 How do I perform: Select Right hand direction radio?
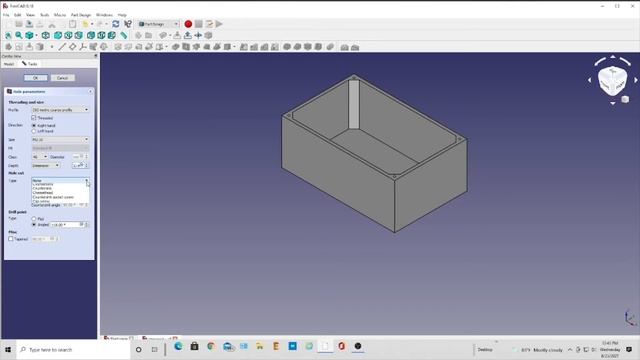click(34, 125)
